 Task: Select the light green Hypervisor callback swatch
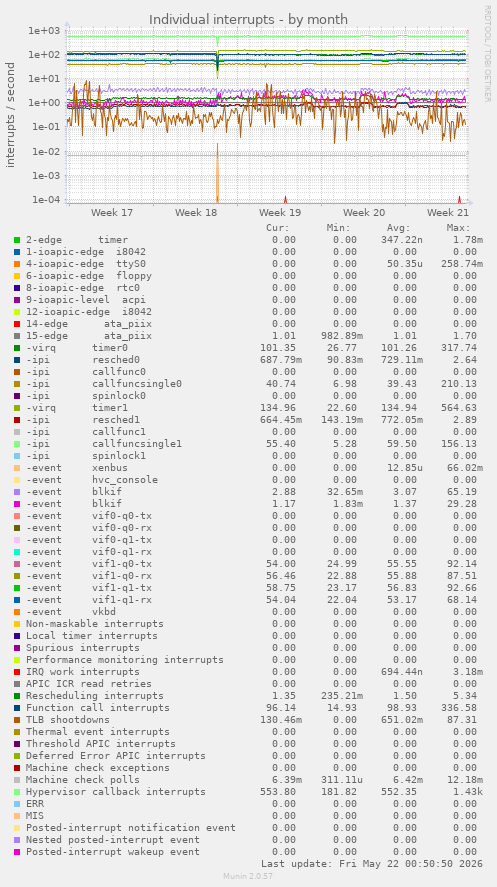[x=17, y=791]
